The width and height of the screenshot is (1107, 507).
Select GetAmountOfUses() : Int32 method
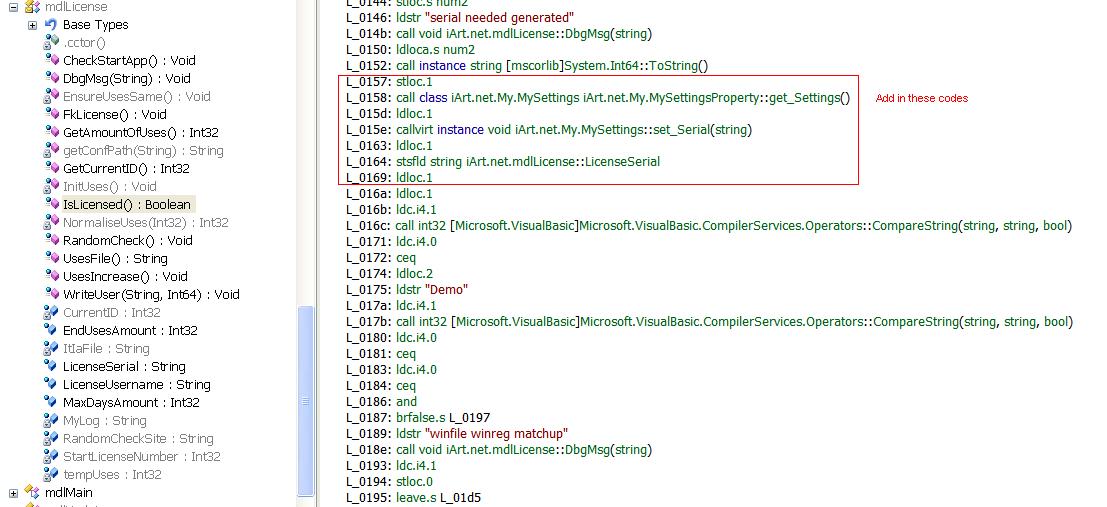tap(141, 133)
